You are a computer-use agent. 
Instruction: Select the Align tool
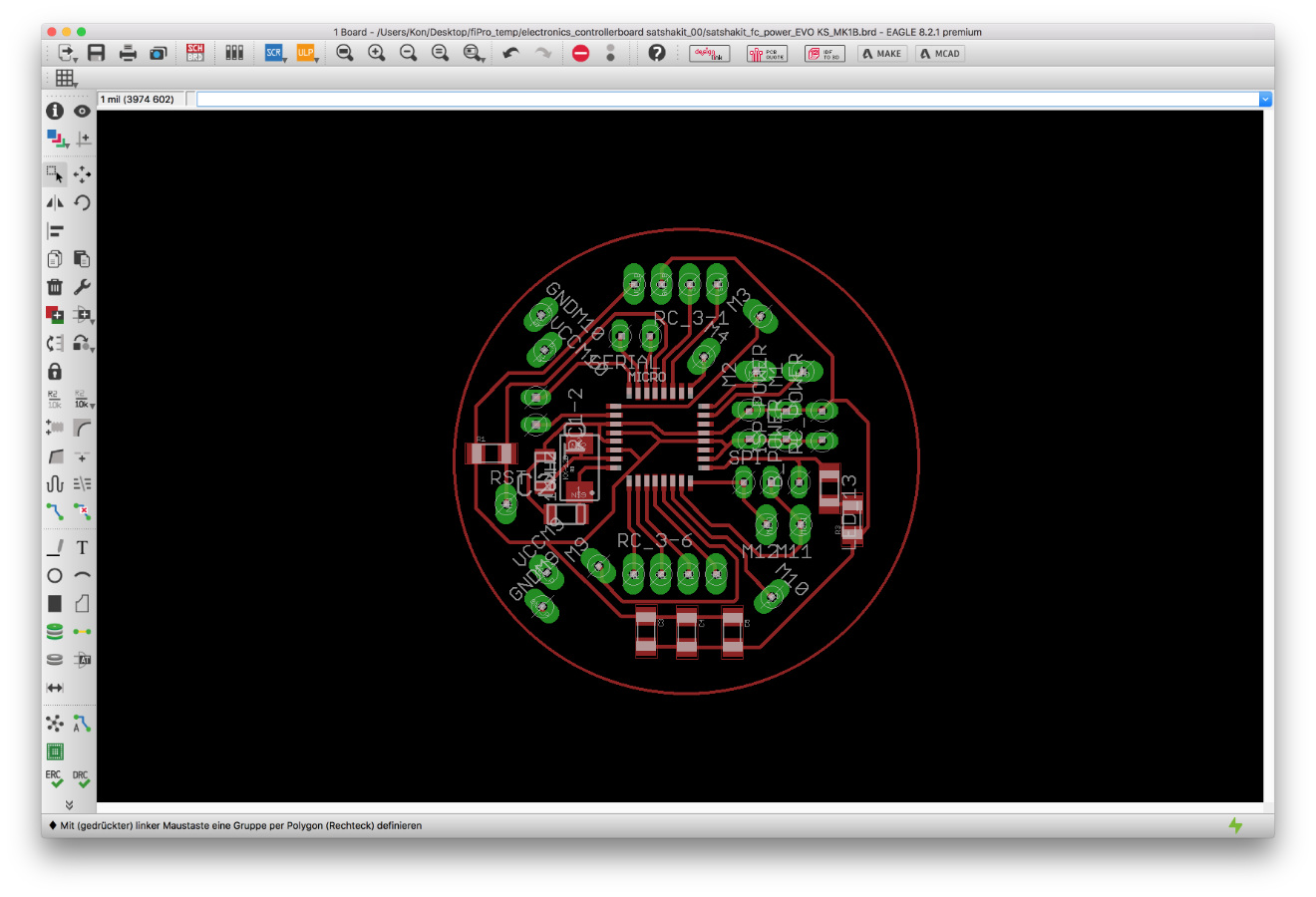pyautogui.click(x=55, y=230)
